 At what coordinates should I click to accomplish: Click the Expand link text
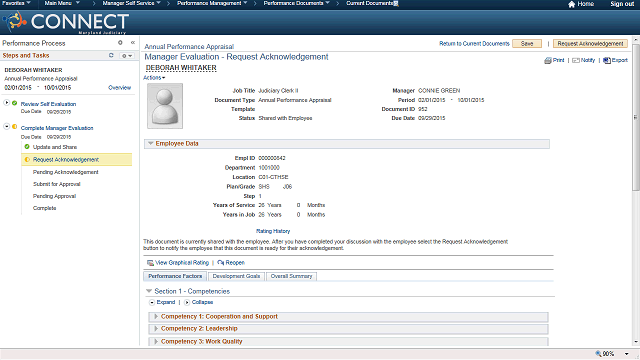tap(166, 302)
